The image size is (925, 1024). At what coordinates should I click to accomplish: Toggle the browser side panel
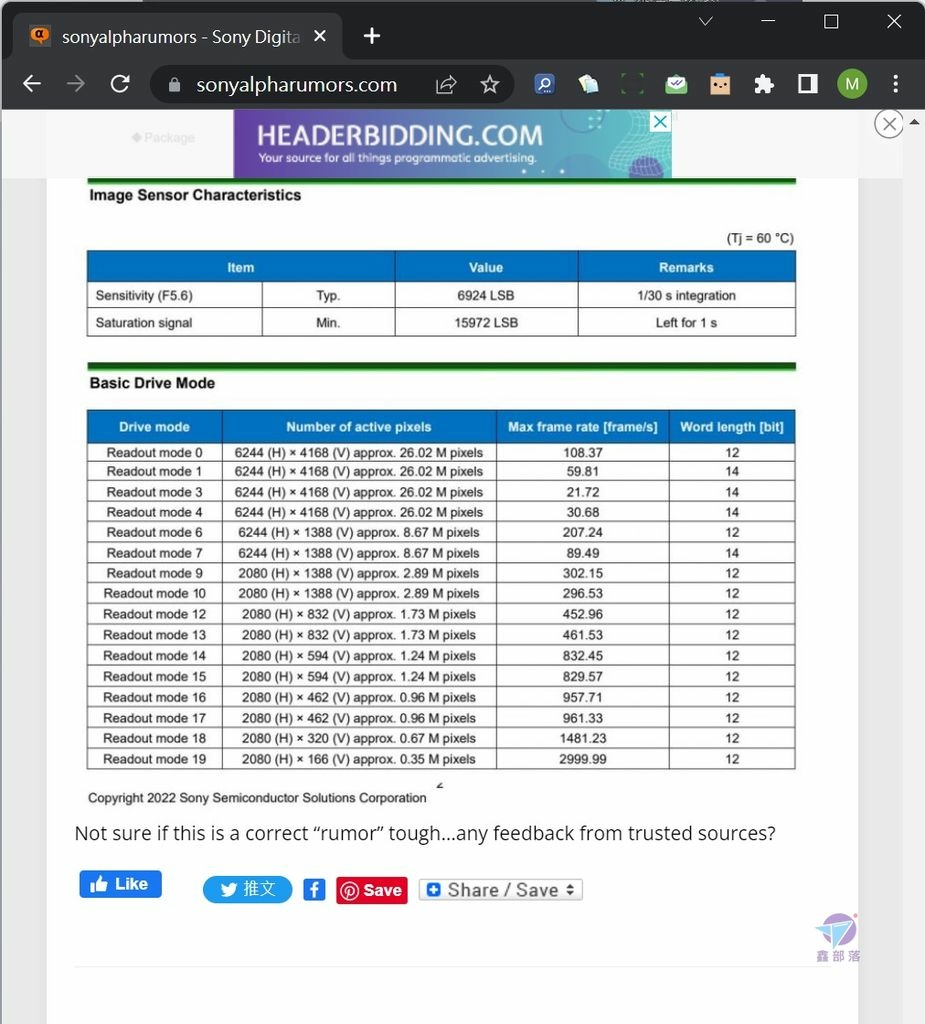807,84
